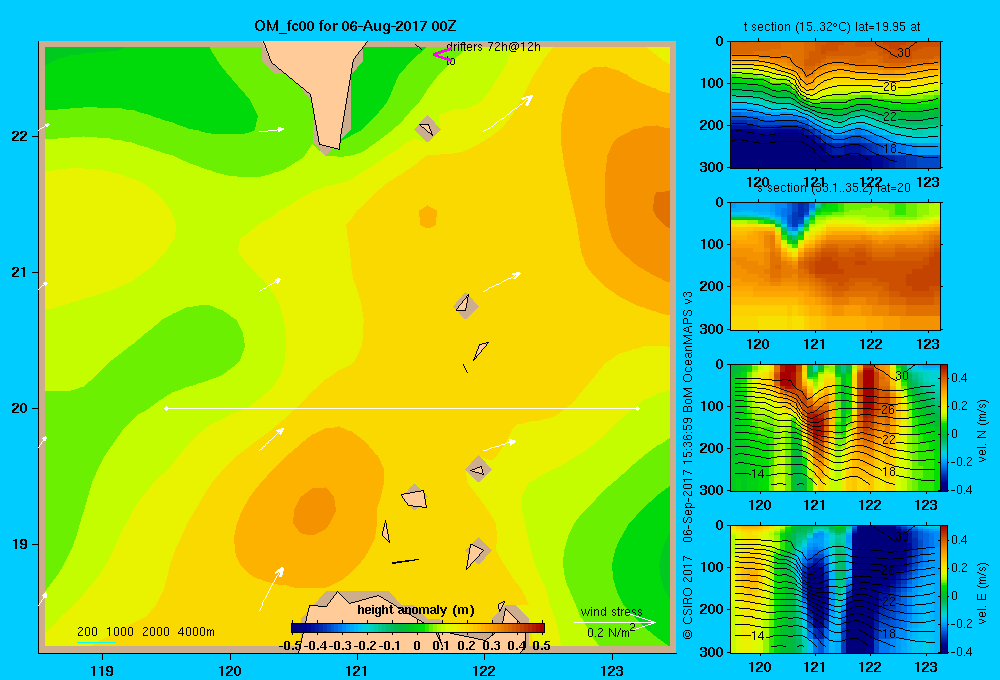Click longitude tick label 122 on main map
This screenshot has width=1000, height=680.
coord(484,670)
